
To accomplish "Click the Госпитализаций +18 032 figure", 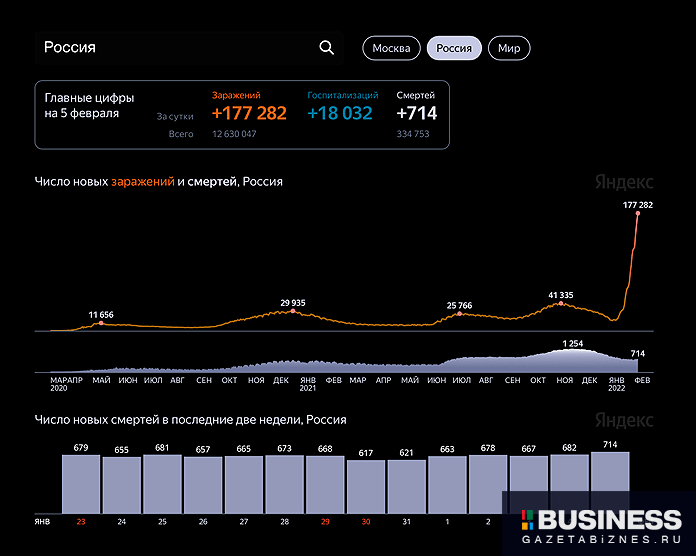I will [x=340, y=113].
